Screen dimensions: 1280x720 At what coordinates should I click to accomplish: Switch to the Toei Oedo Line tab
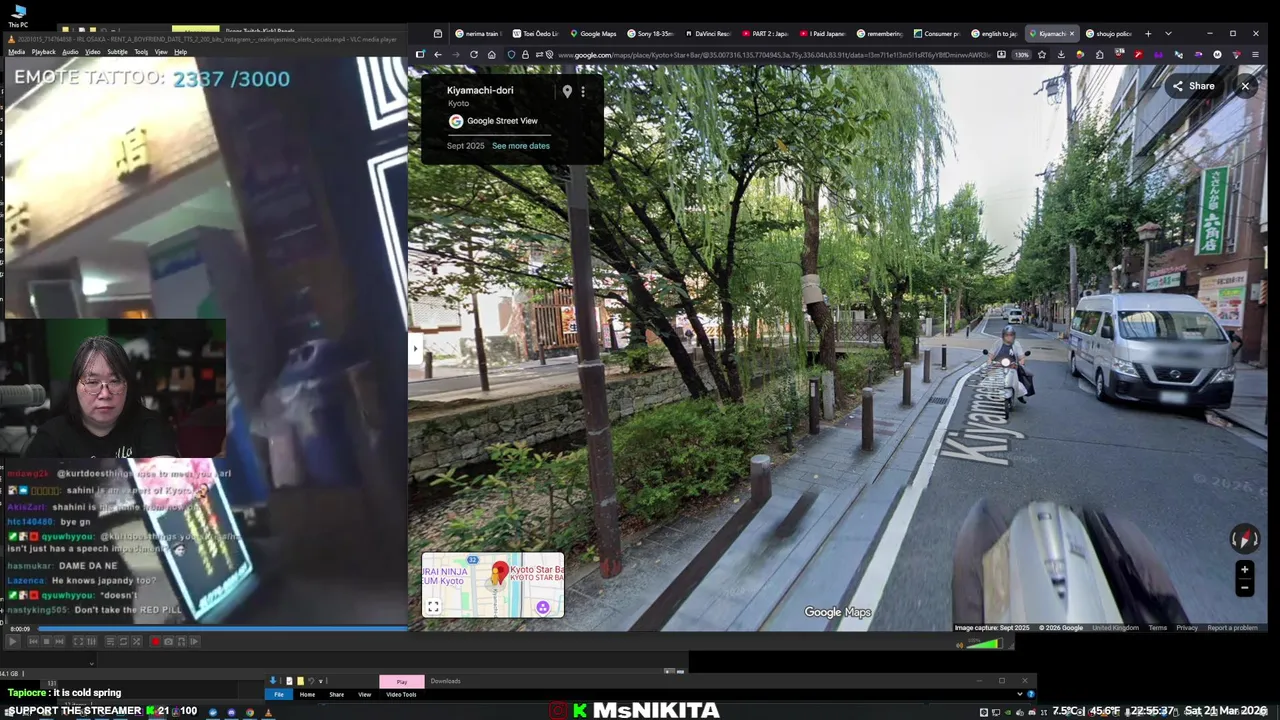tap(536, 33)
